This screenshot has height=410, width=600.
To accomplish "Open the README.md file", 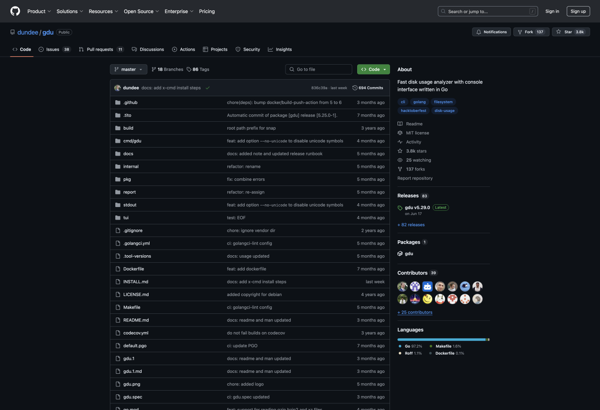I will point(136,320).
